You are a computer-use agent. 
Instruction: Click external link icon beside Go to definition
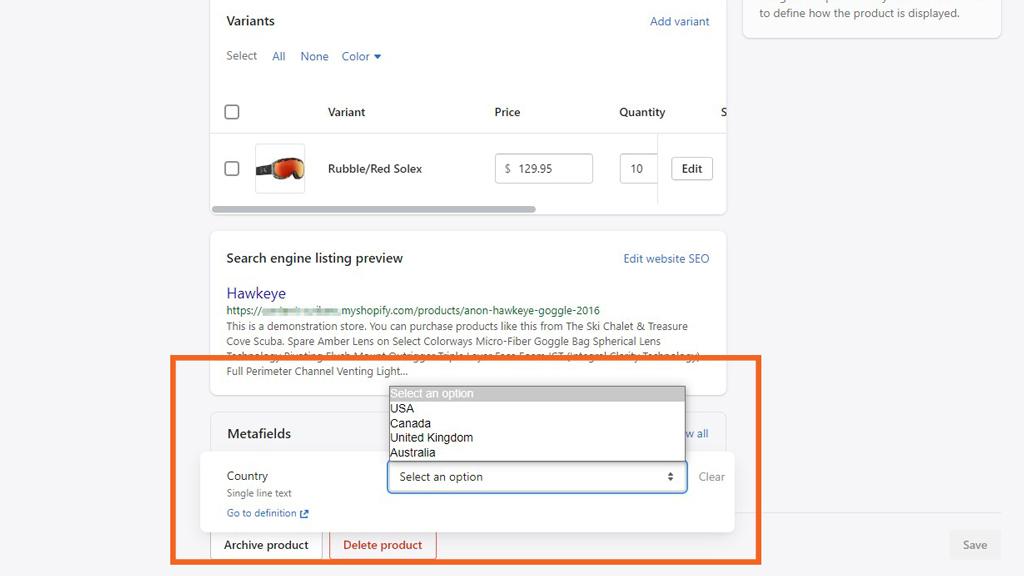click(305, 514)
